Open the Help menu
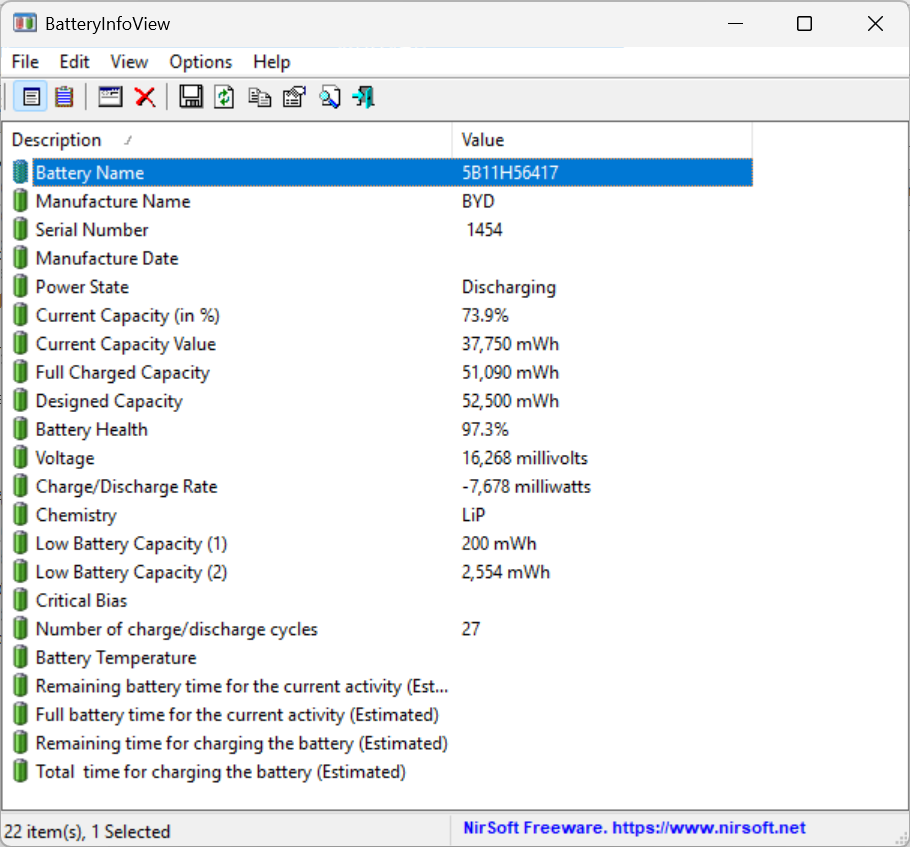This screenshot has width=910, height=847. (x=271, y=62)
